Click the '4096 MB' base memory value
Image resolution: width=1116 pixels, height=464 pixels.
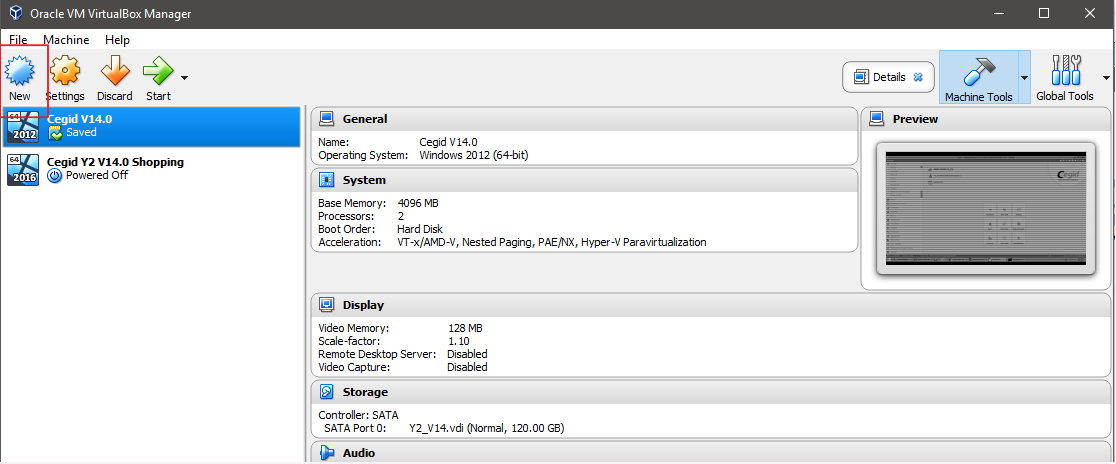pyautogui.click(x=418, y=203)
